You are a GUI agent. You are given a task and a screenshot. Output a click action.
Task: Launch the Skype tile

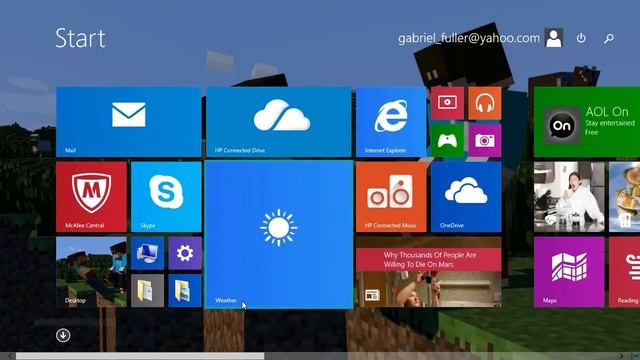click(x=166, y=197)
